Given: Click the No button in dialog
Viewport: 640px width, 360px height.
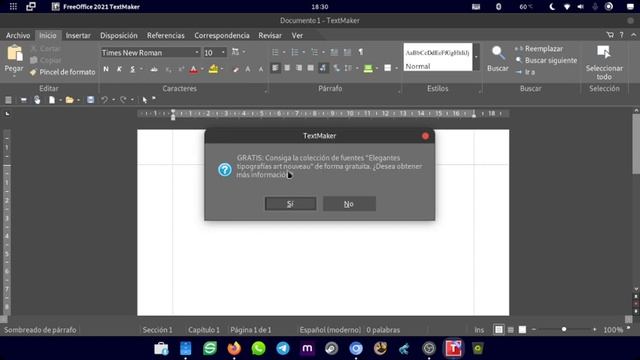Looking at the screenshot, I should 349,204.
